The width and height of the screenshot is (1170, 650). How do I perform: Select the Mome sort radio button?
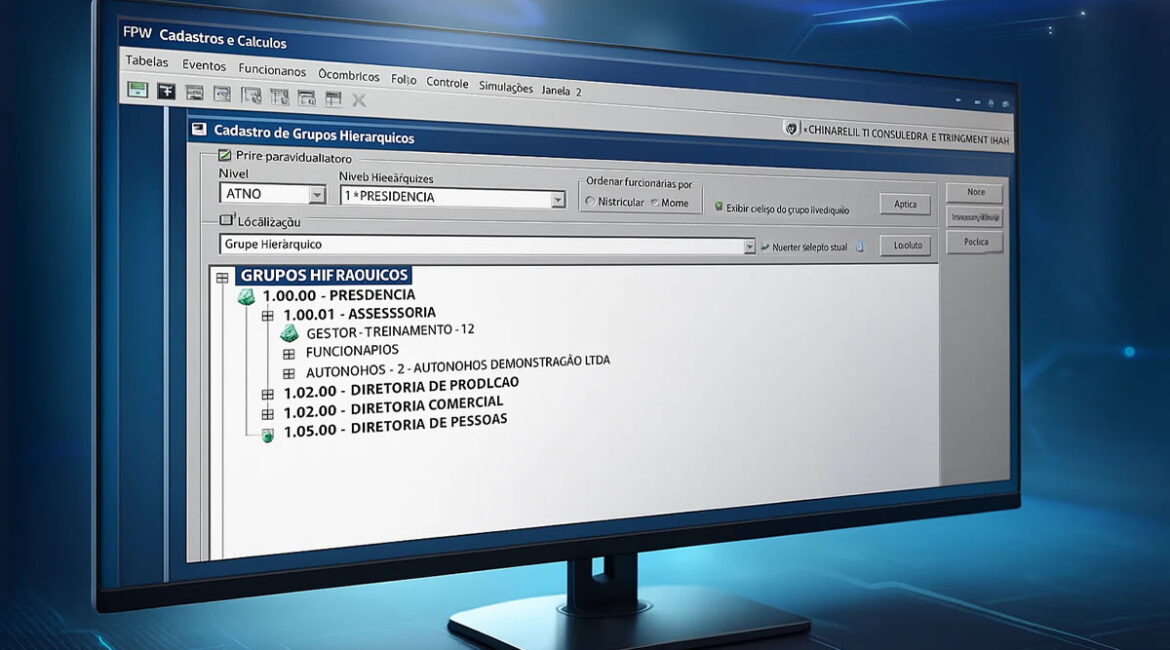[x=654, y=203]
